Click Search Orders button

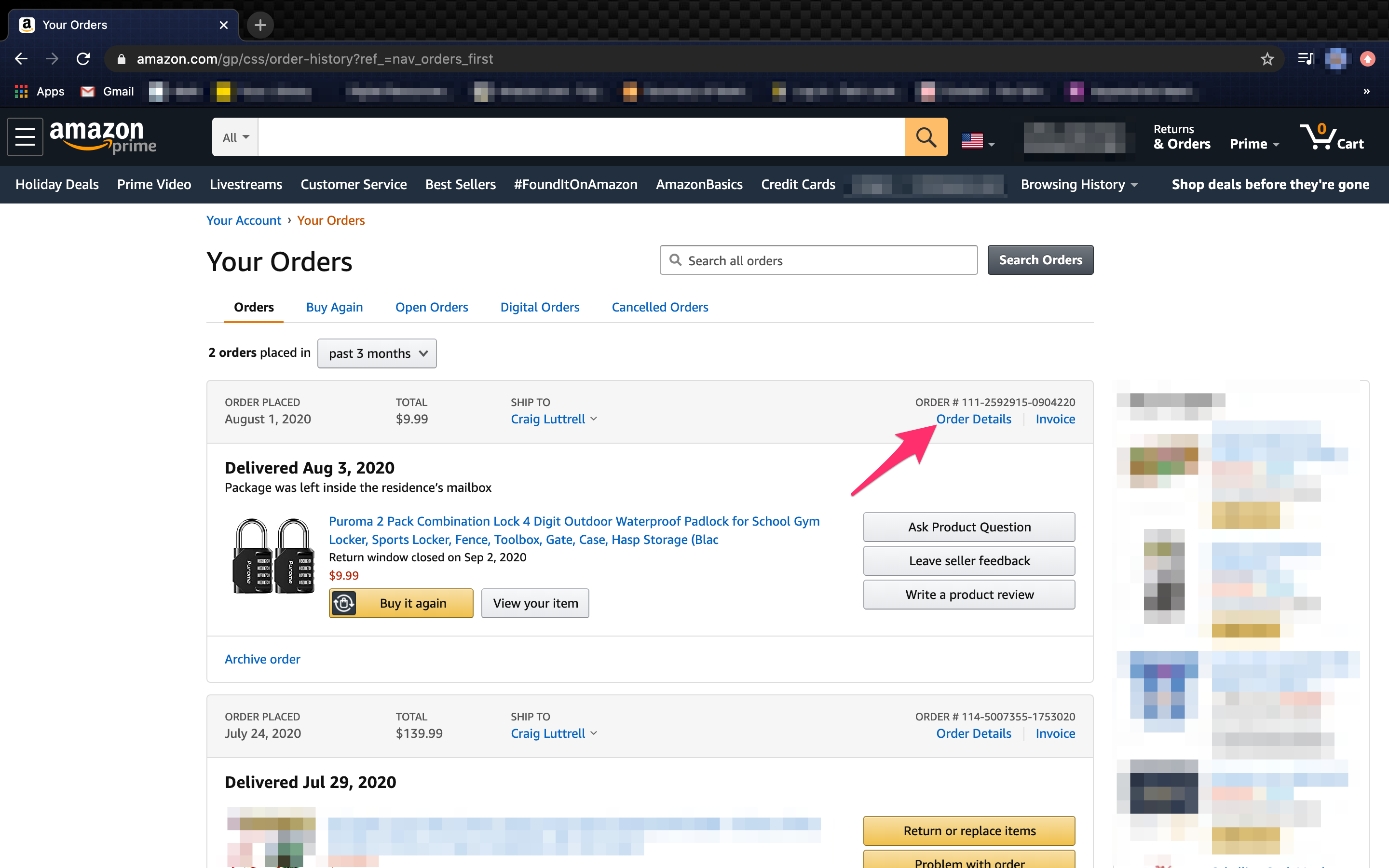click(x=1041, y=260)
